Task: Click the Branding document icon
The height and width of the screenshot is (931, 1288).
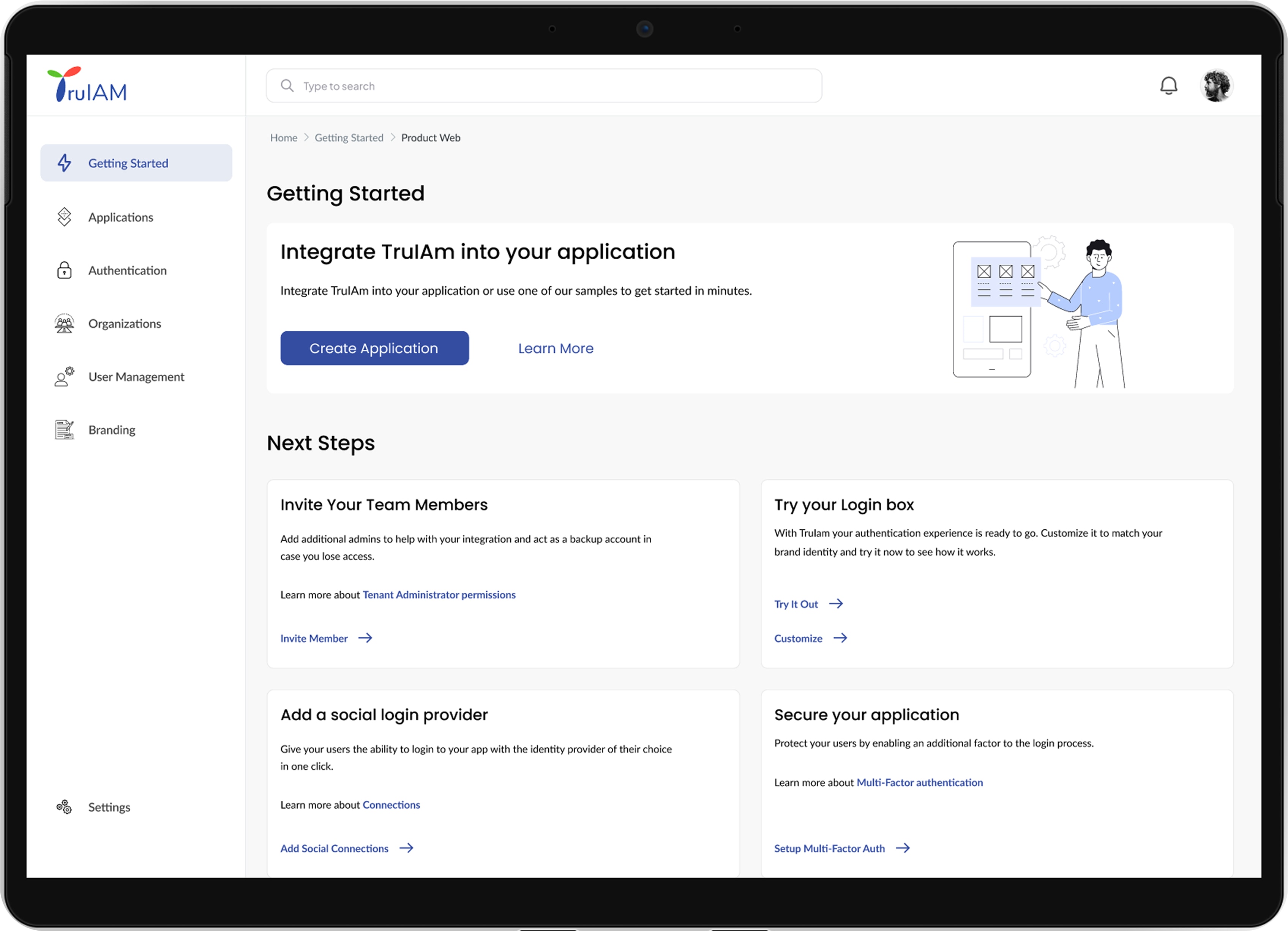Action: click(64, 430)
